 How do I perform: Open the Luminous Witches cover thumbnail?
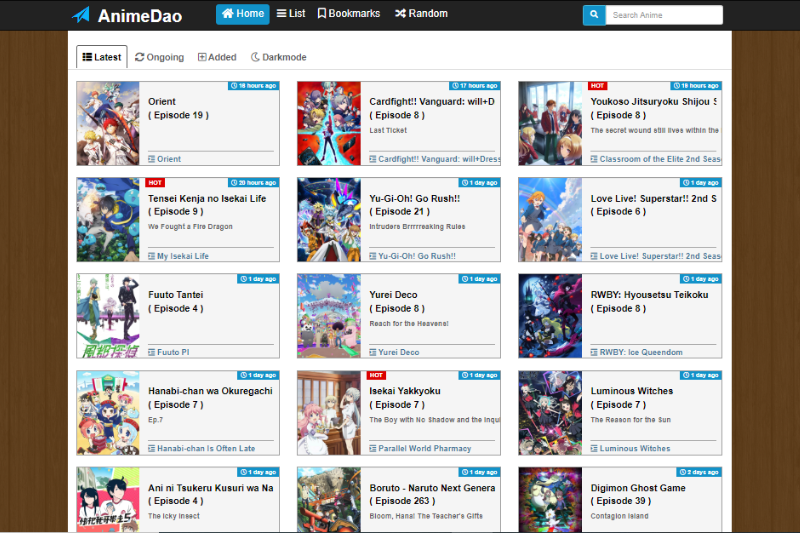(x=551, y=413)
